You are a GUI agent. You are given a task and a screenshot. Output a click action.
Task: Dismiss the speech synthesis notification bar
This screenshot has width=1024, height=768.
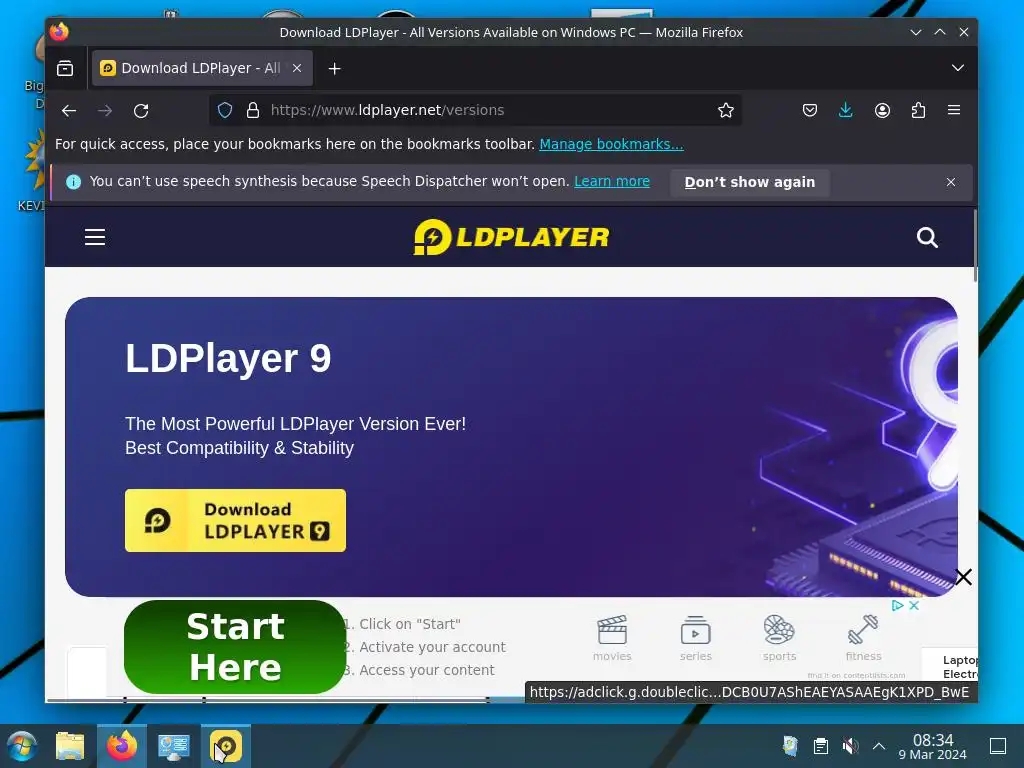[x=951, y=182]
